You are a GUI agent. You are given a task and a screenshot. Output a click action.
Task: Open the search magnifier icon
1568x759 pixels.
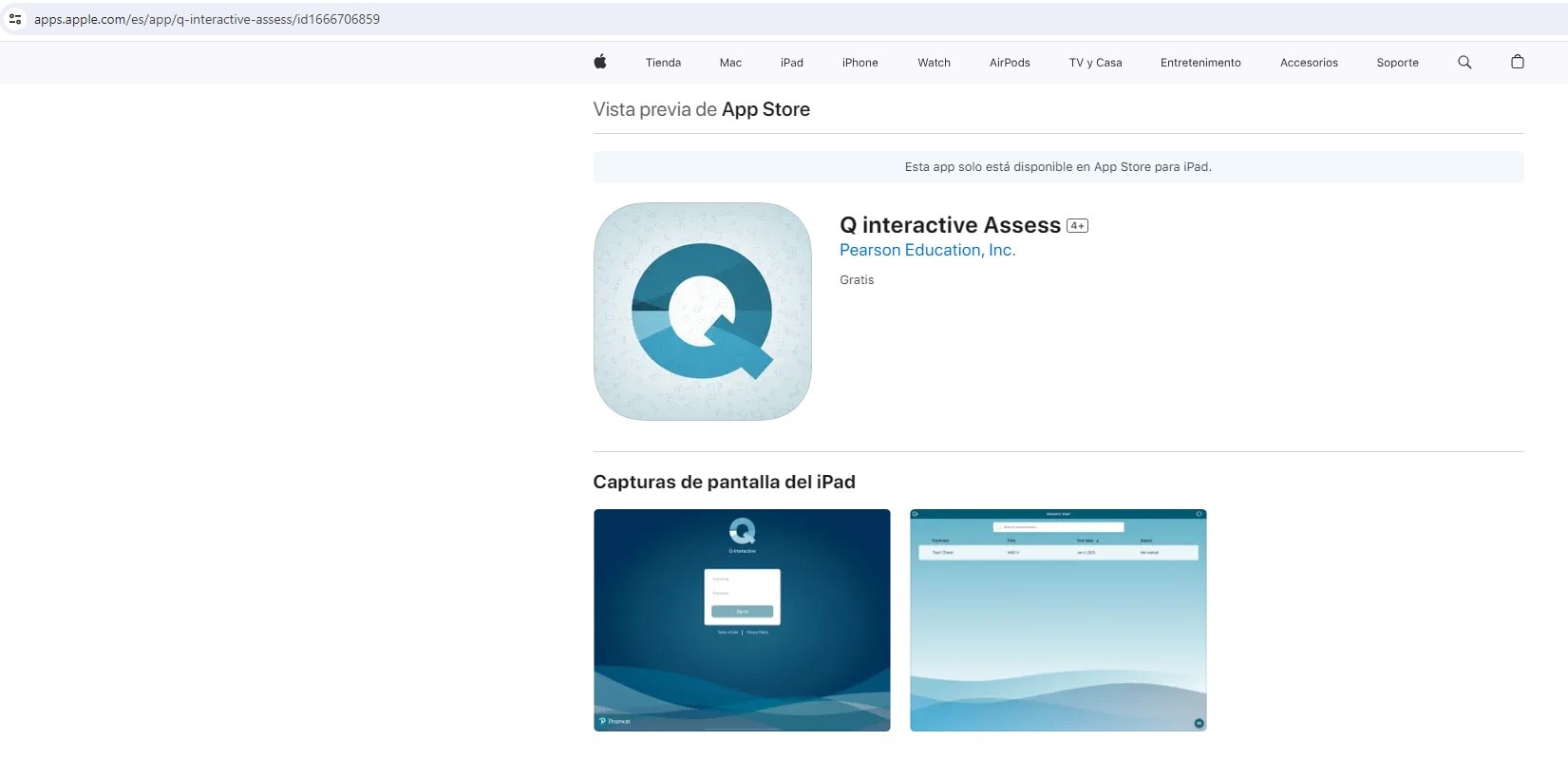pos(1464,62)
